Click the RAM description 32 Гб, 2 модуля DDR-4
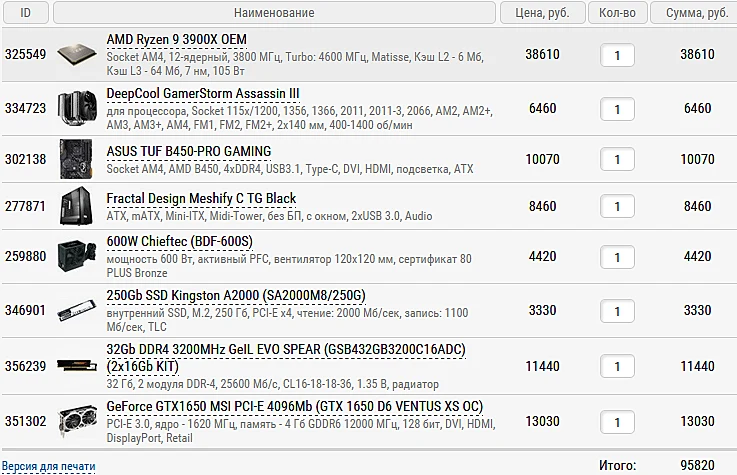The image size is (737, 475). (273, 384)
